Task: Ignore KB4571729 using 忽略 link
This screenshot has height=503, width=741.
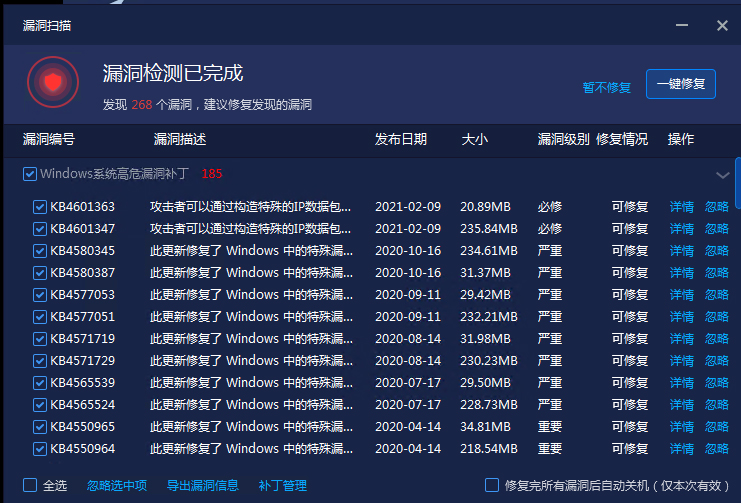Action: click(x=717, y=361)
